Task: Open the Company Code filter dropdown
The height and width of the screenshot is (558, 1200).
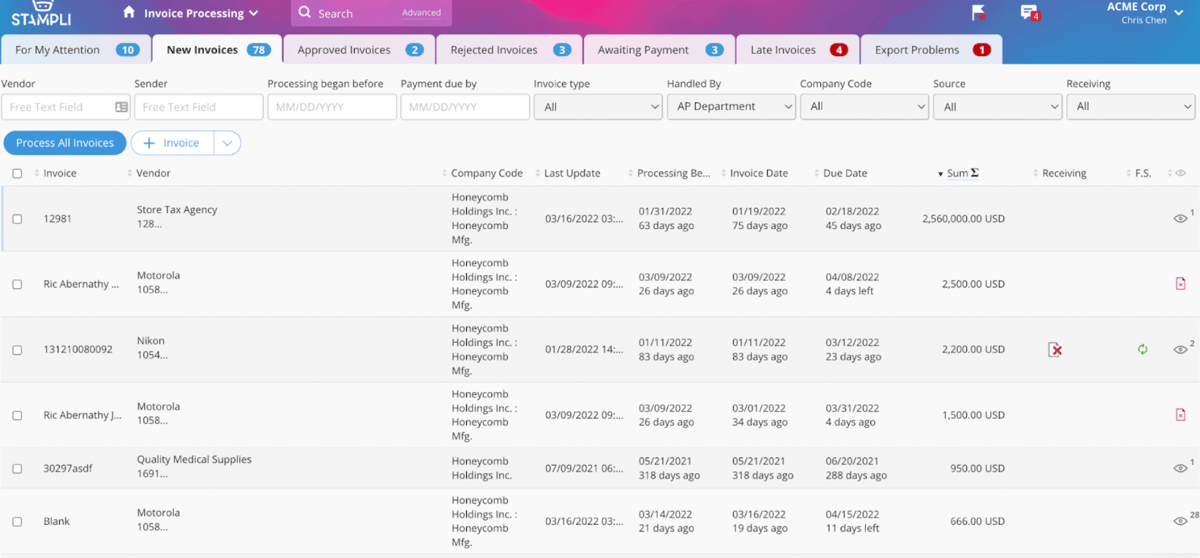Action: point(864,107)
